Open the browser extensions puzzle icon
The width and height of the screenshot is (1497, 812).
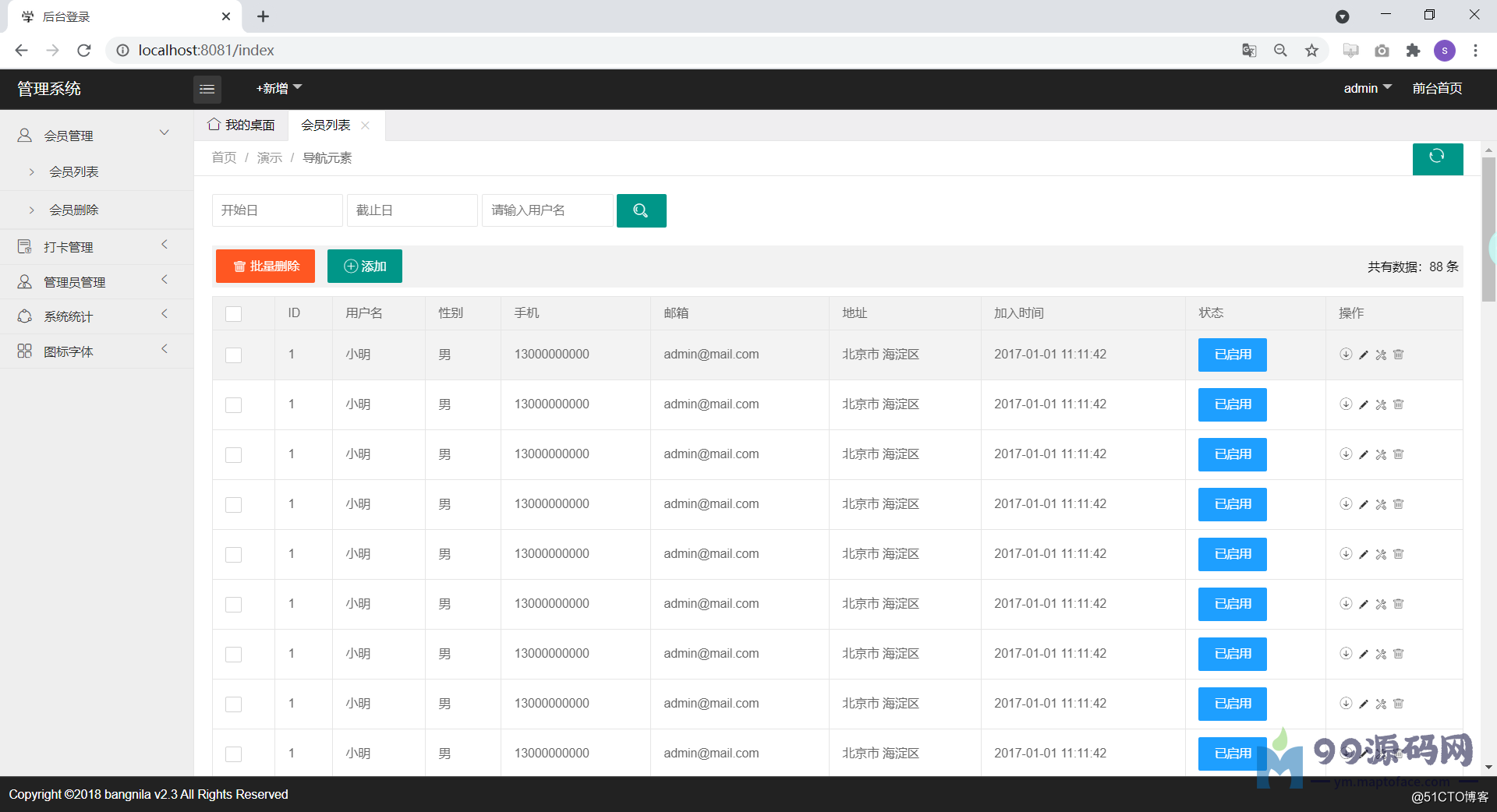[1413, 51]
